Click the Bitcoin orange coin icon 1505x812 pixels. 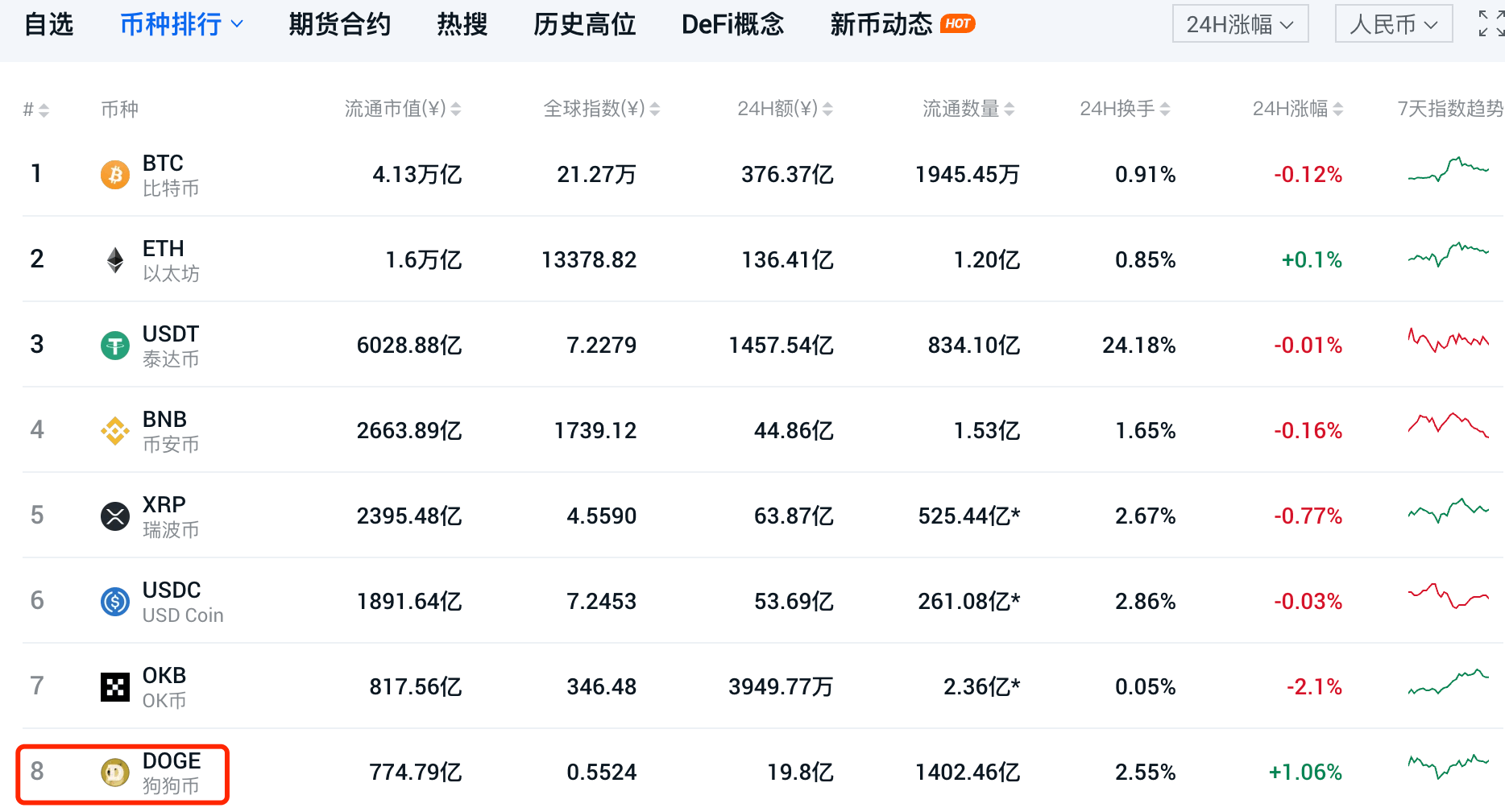(x=114, y=175)
